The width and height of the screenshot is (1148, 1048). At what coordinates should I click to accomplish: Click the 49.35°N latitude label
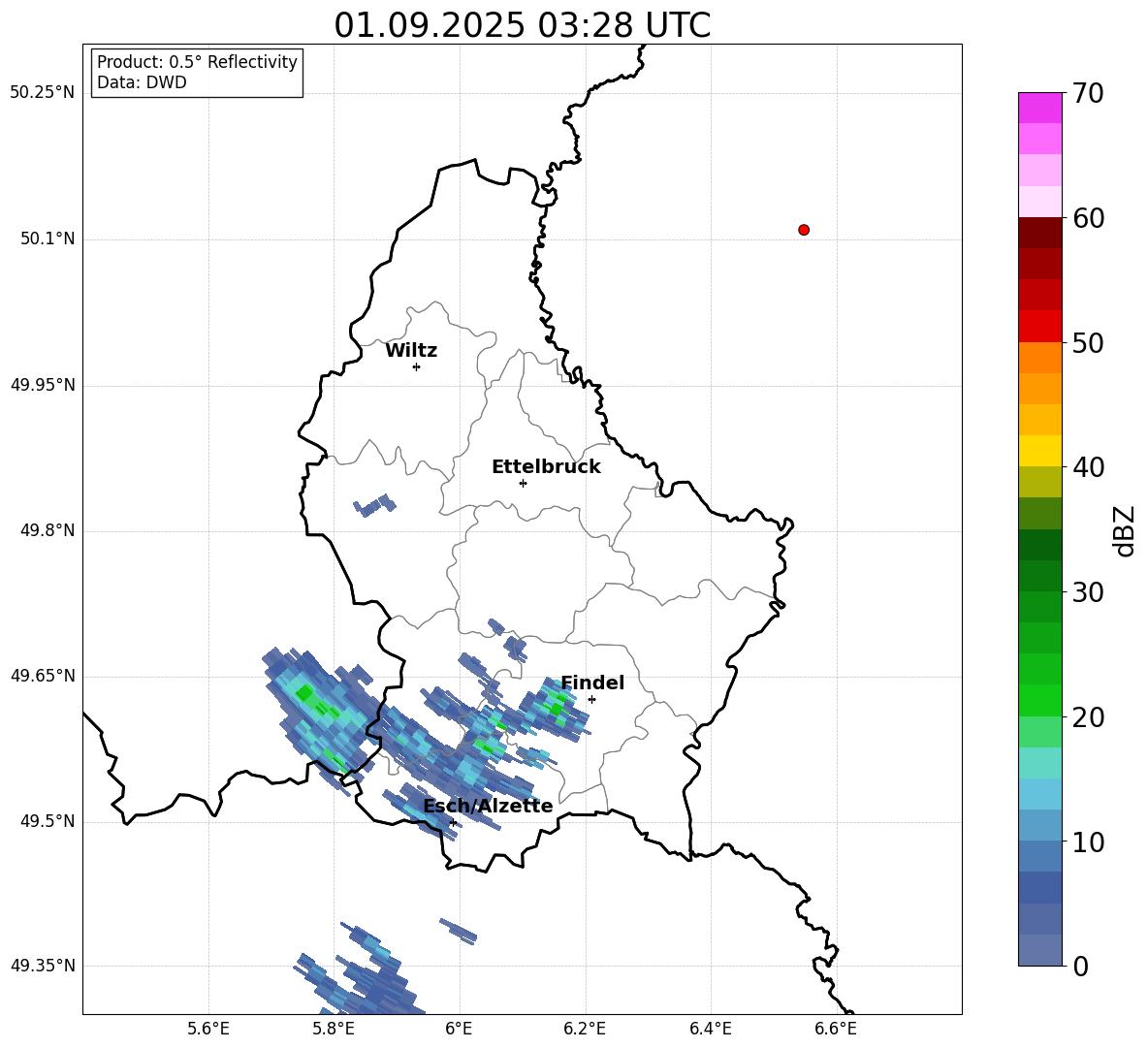point(43,966)
